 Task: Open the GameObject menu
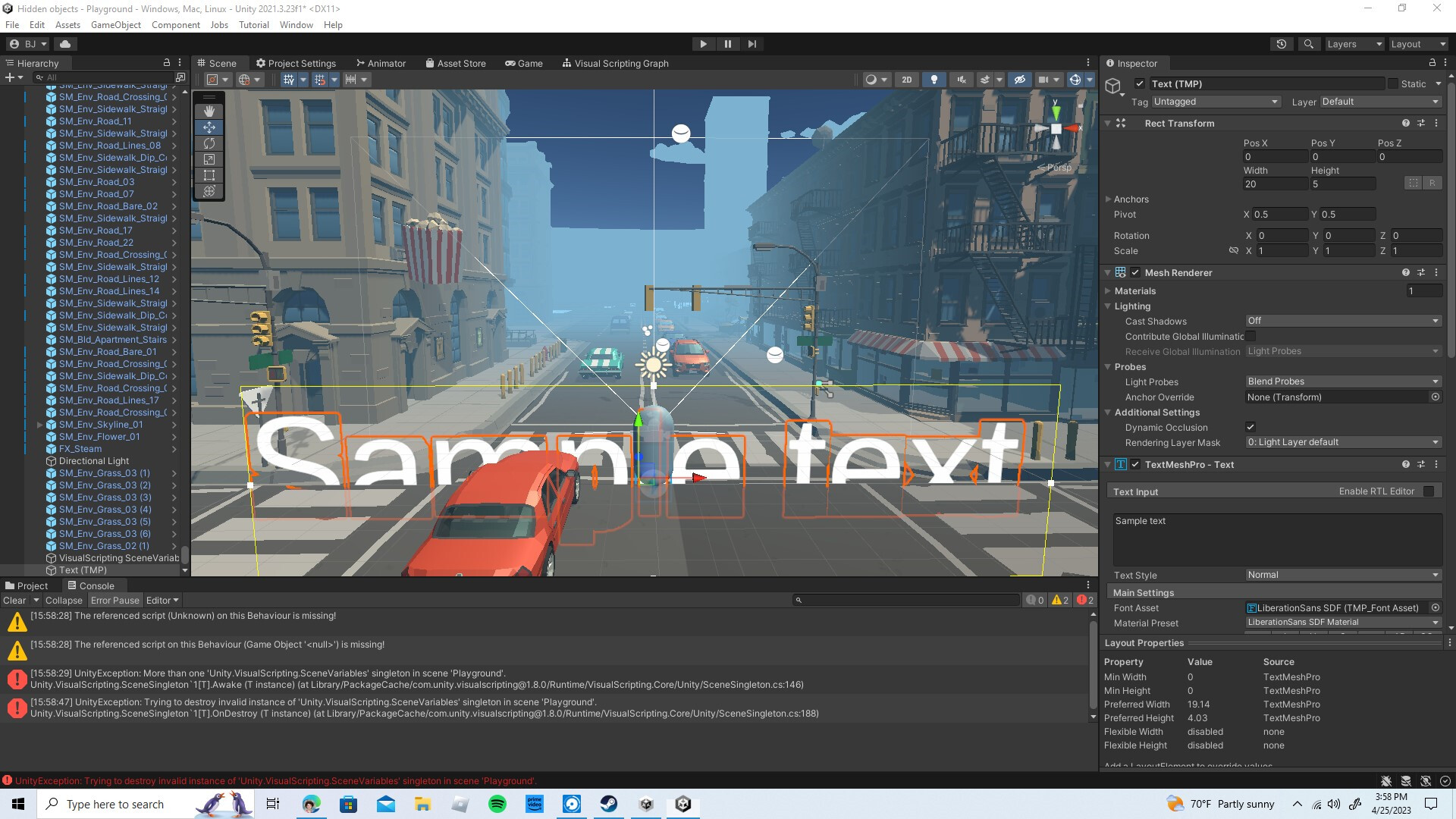click(x=115, y=24)
